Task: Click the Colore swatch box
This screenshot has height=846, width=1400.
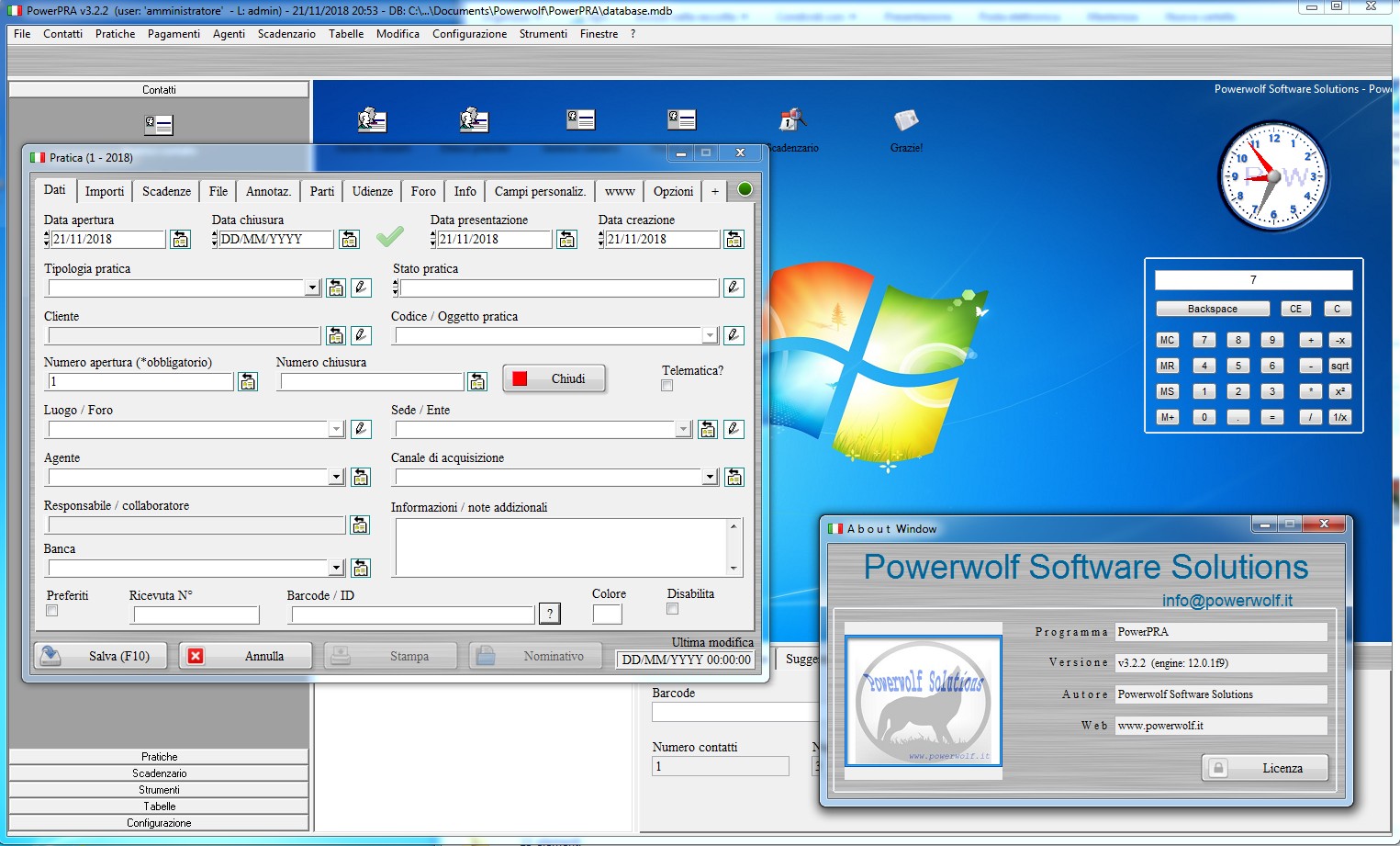Action: pyautogui.click(x=607, y=614)
